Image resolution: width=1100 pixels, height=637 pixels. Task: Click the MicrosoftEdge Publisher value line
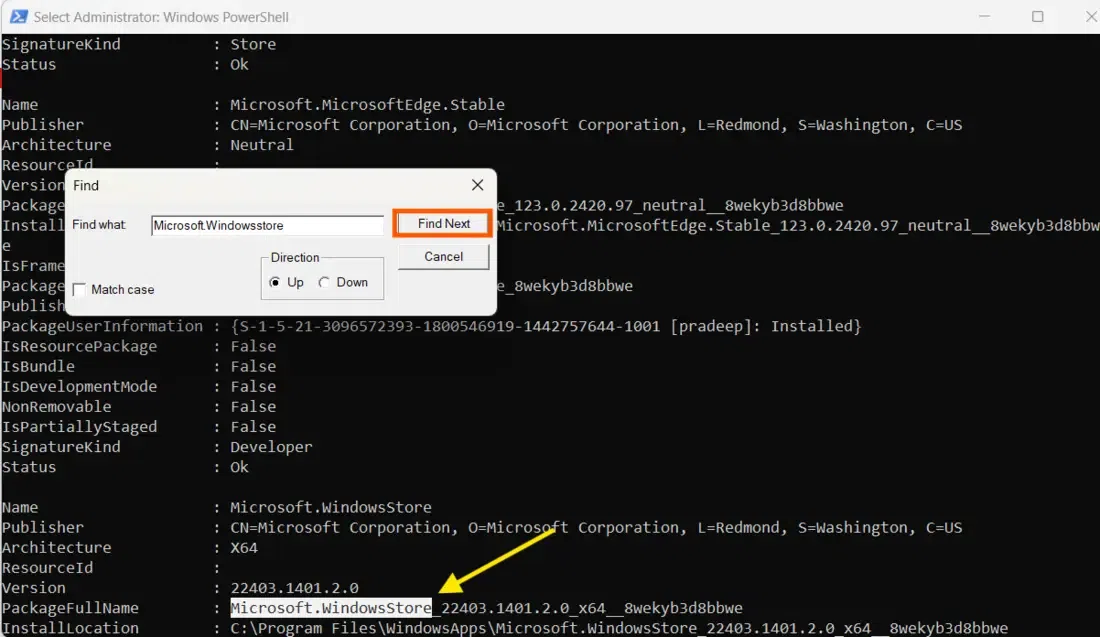[x=596, y=125]
